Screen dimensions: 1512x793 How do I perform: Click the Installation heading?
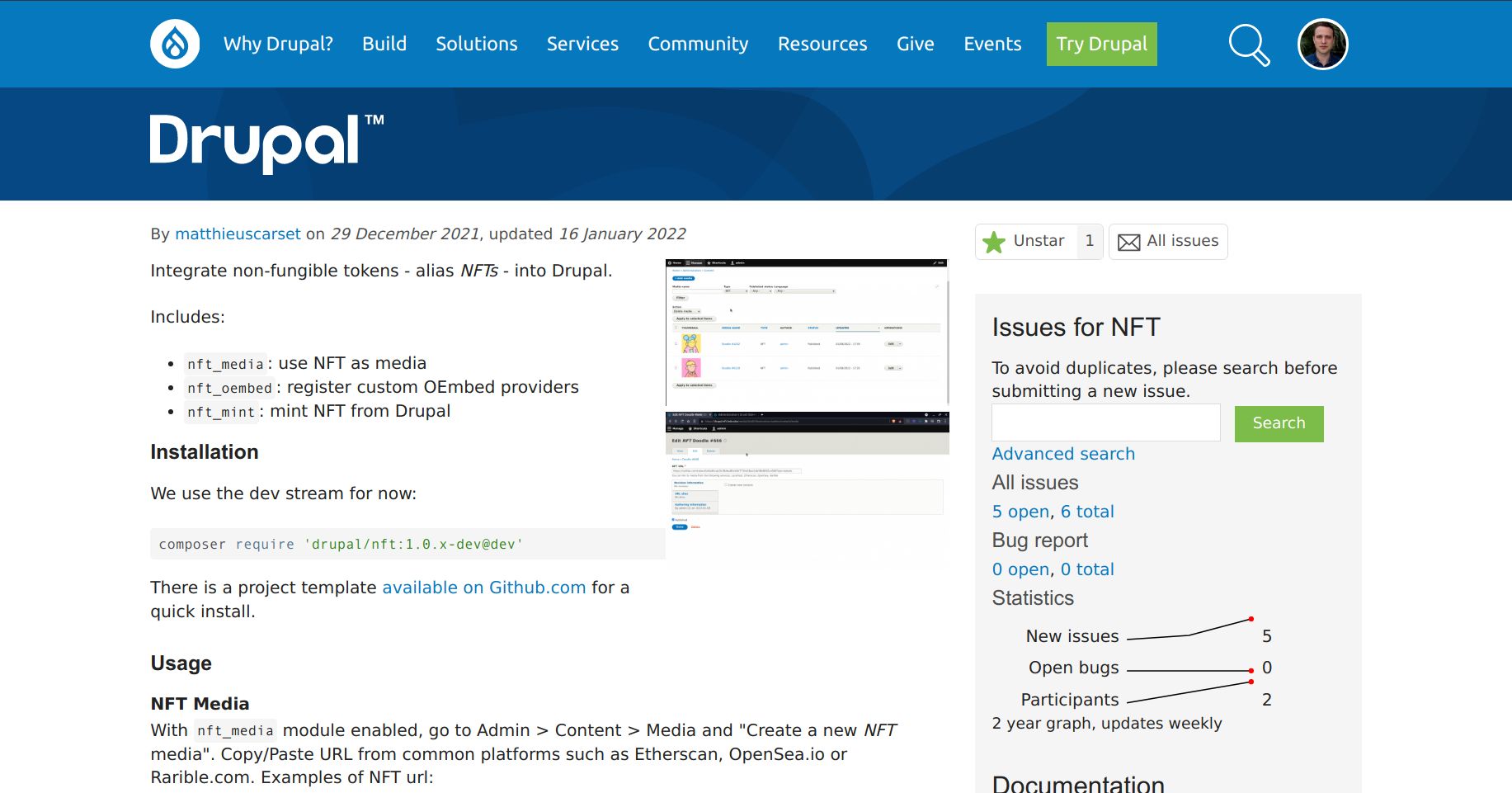coord(205,452)
